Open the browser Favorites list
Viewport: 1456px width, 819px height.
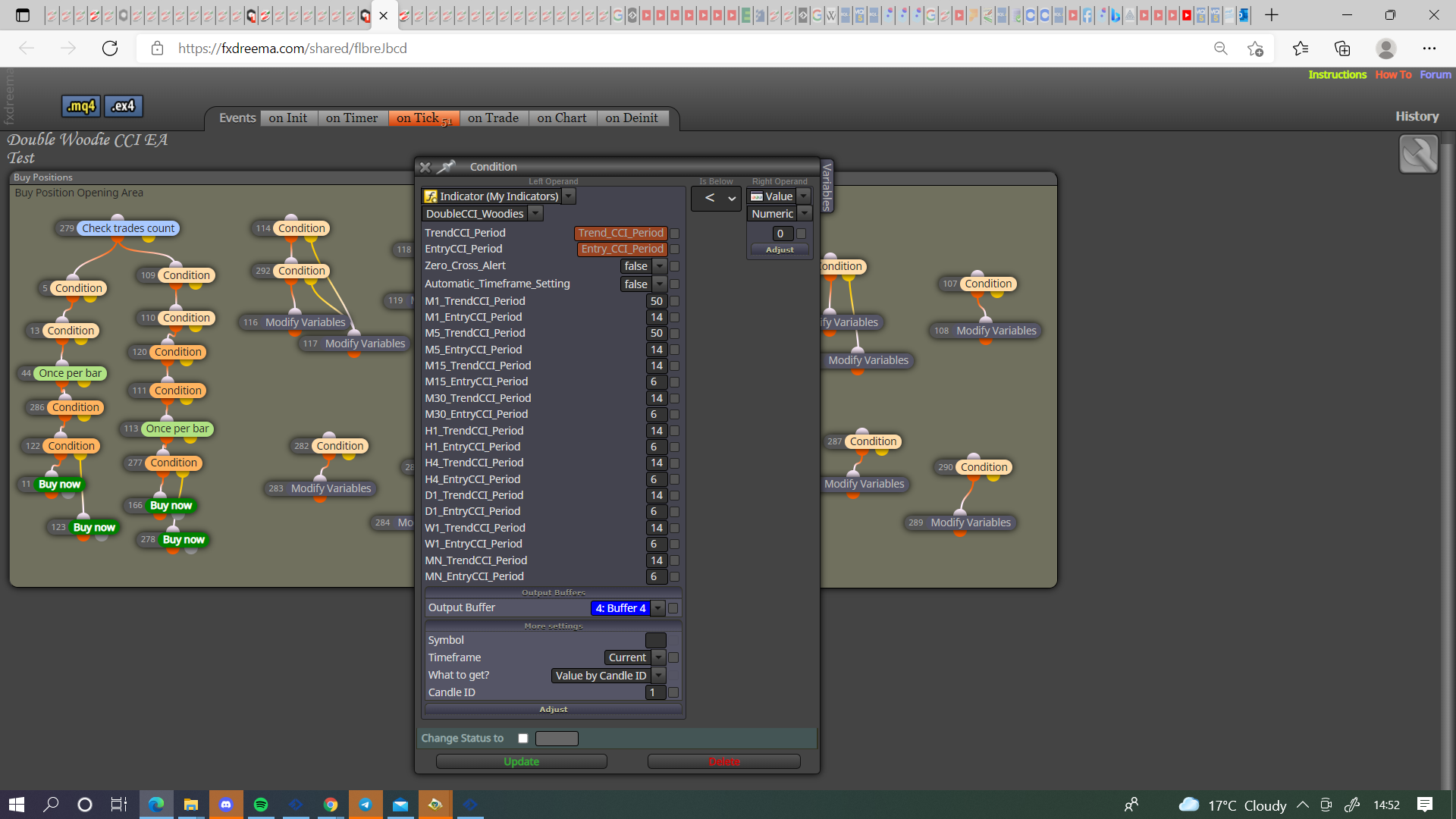pyautogui.click(x=1301, y=49)
